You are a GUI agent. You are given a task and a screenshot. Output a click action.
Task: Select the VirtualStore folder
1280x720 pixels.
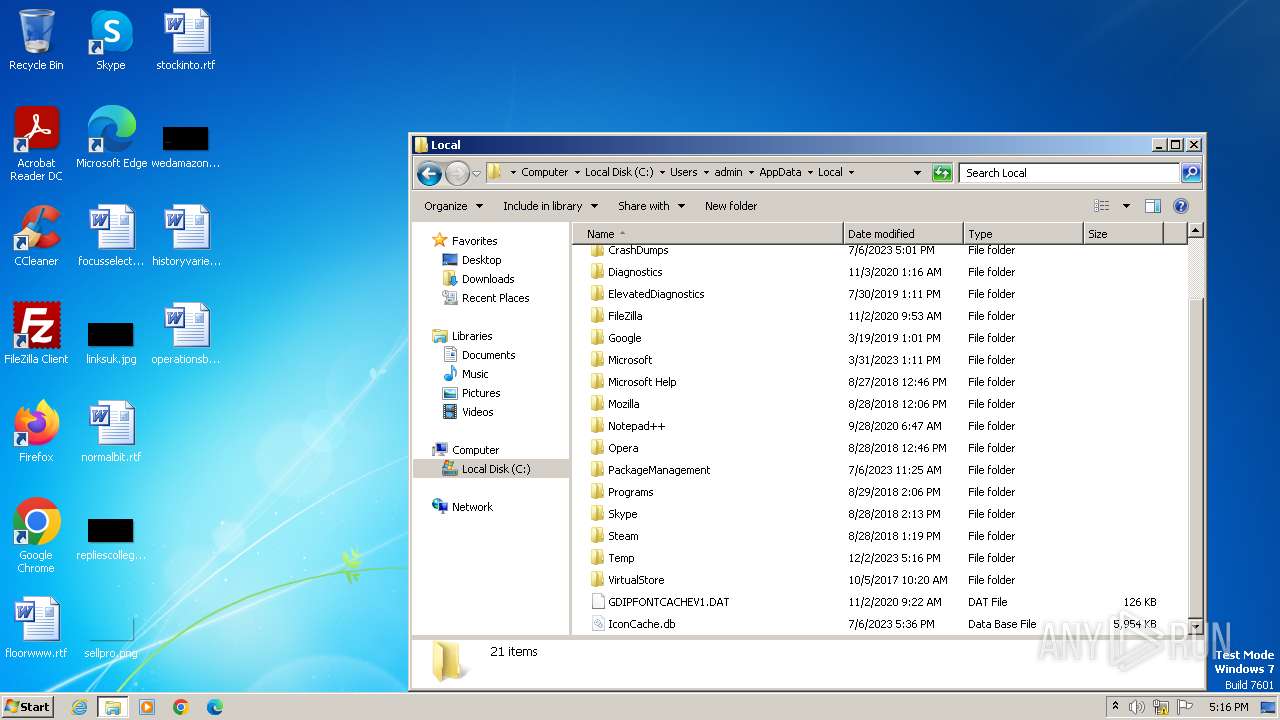click(x=636, y=580)
